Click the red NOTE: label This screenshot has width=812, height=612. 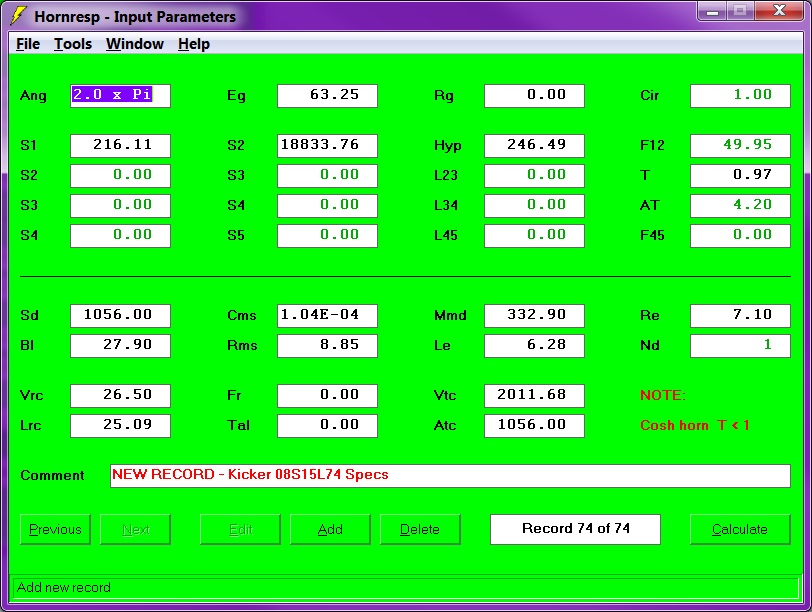pyautogui.click(x=662, y=396)
